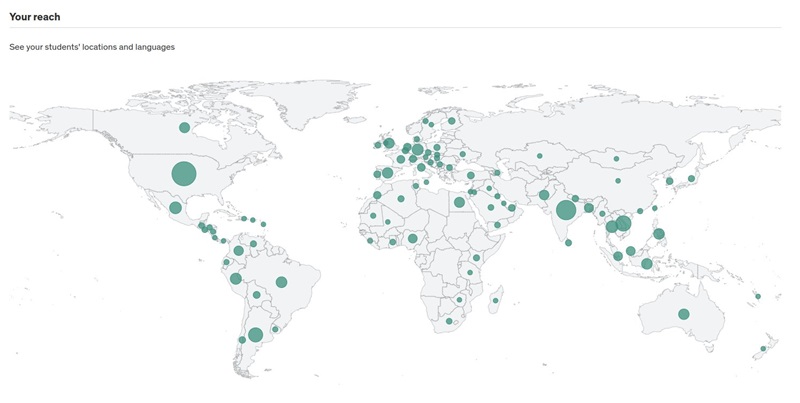Select the Philippines location bubble
The image size is (800, 403).
(x=659, y=234)
